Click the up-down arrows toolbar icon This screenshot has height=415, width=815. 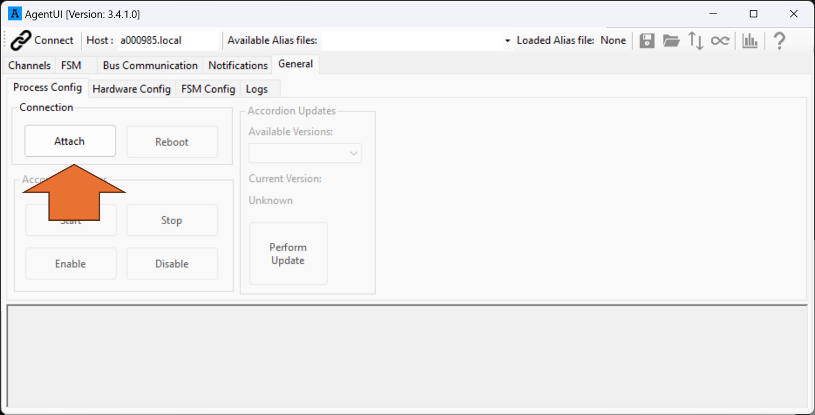(696, 40)
